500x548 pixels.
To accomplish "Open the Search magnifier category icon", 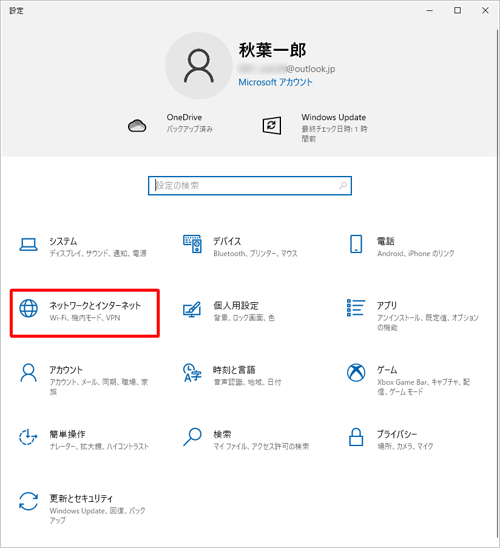I will pos(192,437).
